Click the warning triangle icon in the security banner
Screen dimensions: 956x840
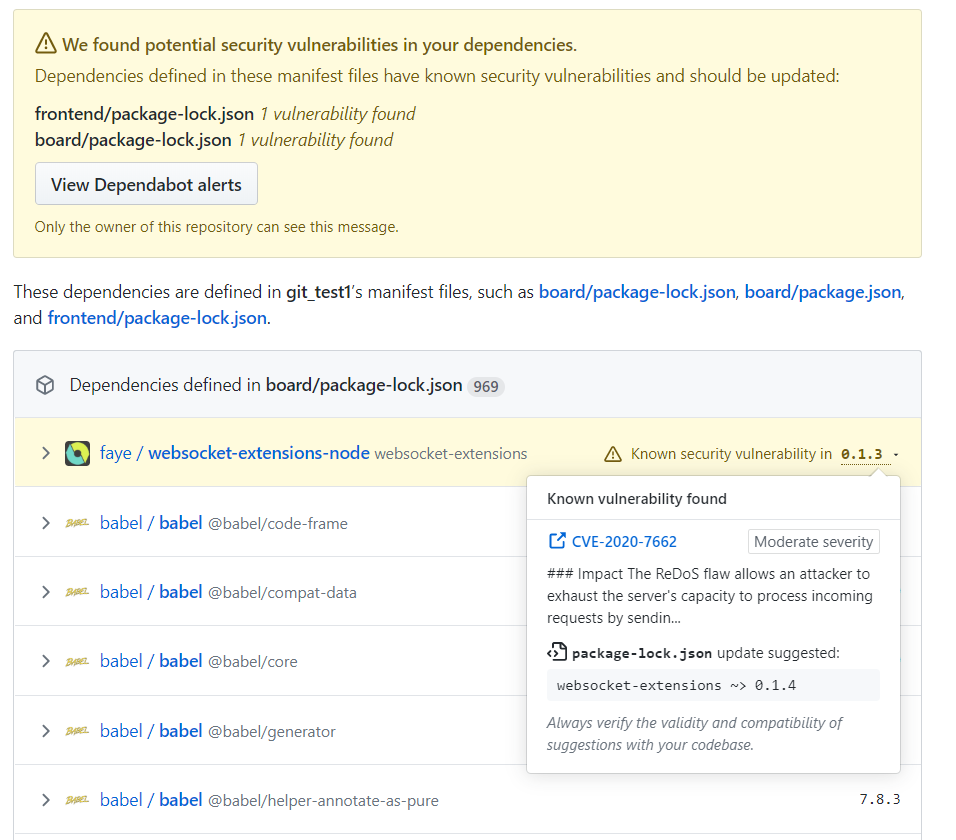click(46, 44)
